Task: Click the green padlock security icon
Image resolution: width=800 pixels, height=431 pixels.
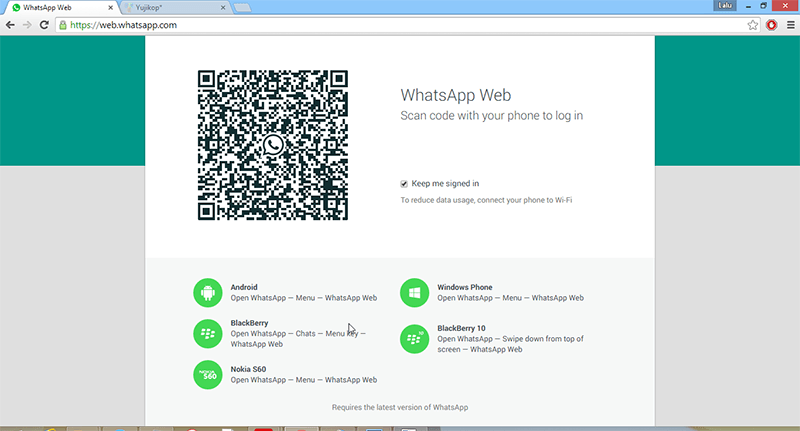Action: (63, 25)
